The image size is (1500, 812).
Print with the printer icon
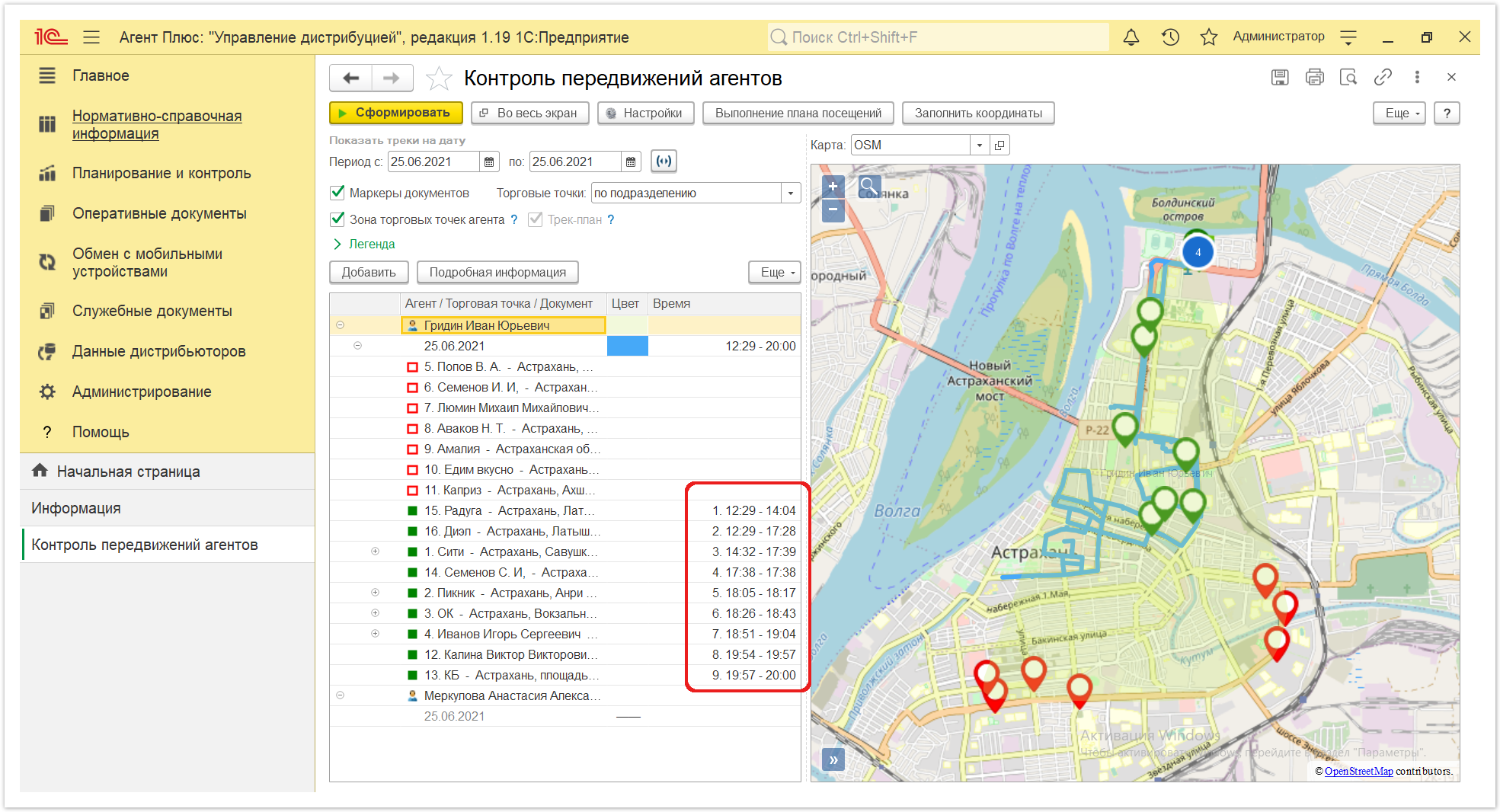1314,77
